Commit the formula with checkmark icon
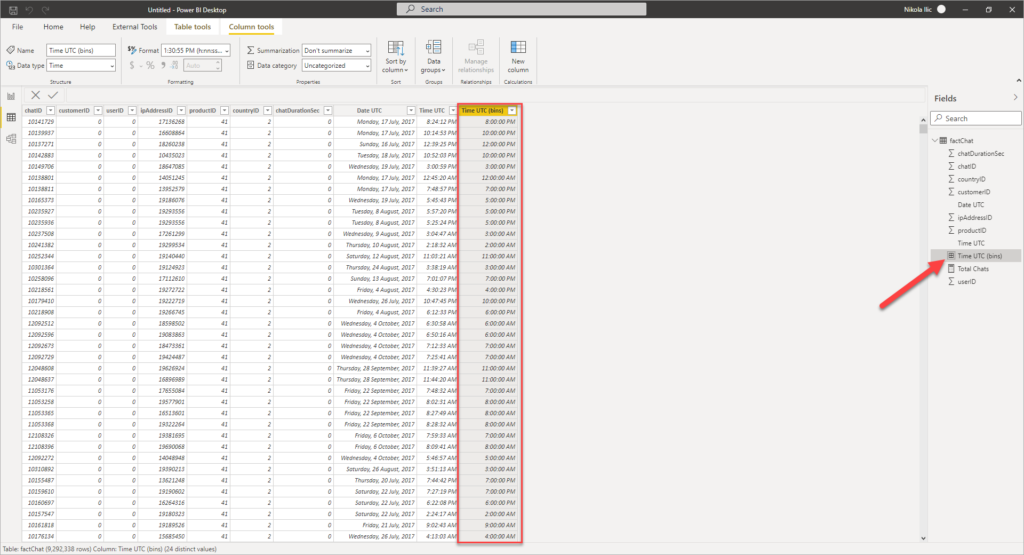 (x=53, y=95)
